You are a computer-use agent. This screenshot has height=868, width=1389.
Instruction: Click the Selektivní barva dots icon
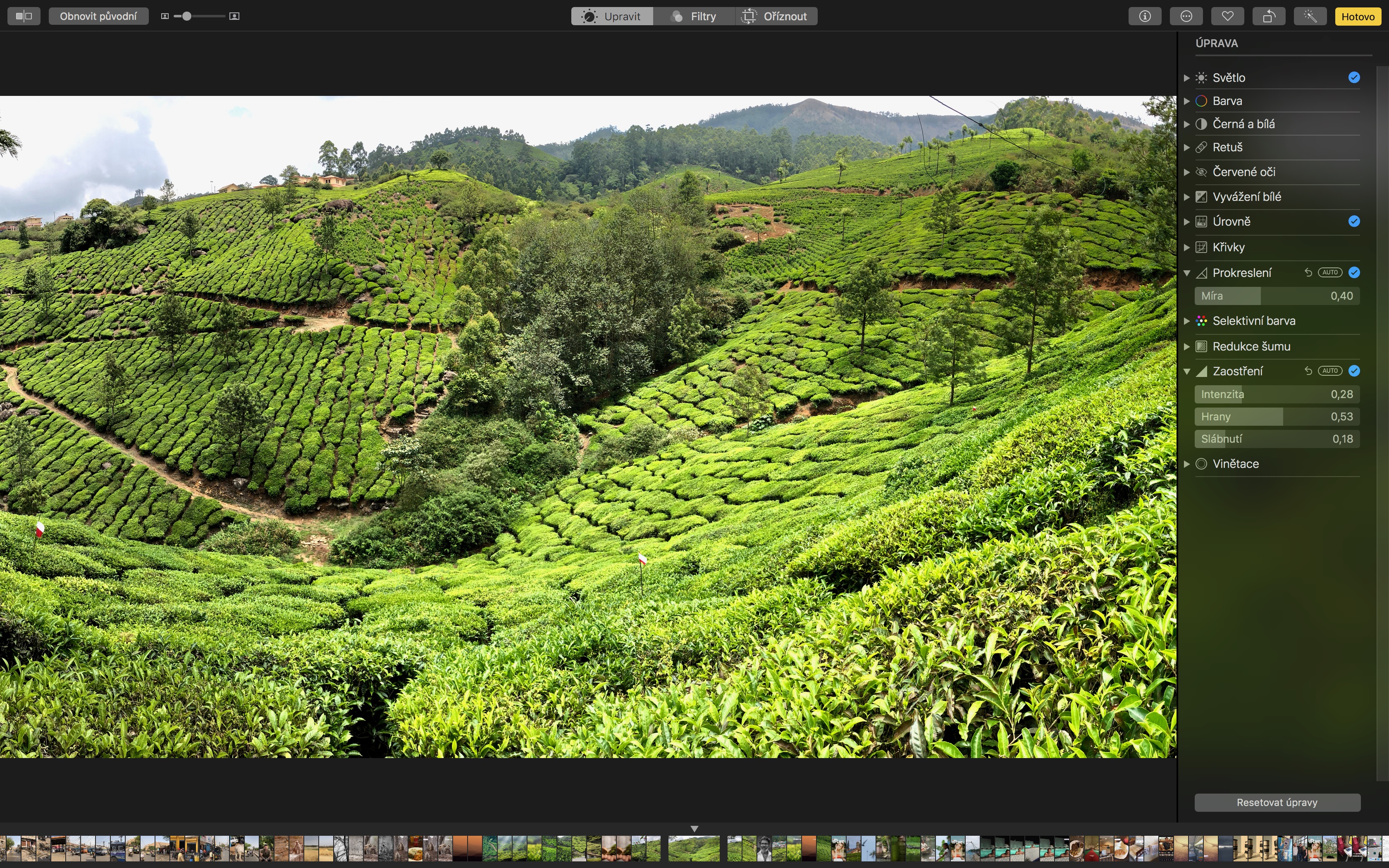[1201, 321]
